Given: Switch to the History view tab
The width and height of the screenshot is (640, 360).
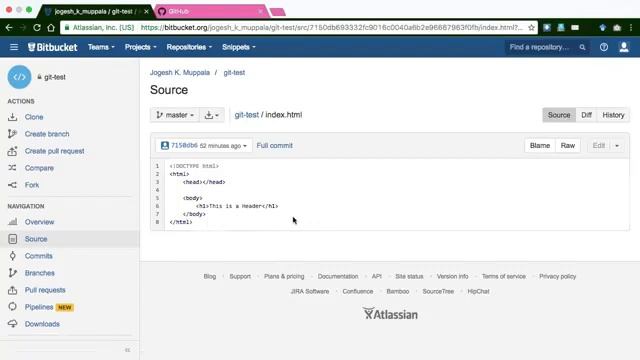Looking at the screenshot, I should (x=613, y=115).
